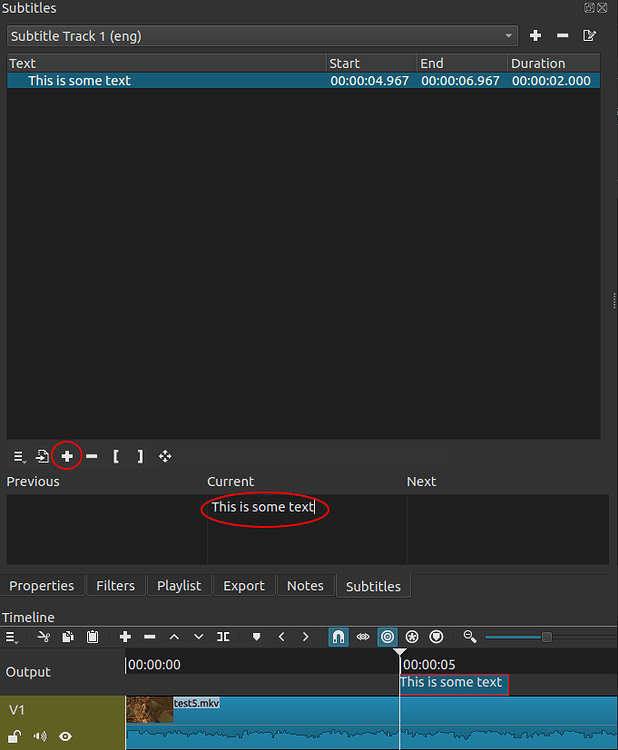This screenshot has height=750, width=618.
Task: Set subtitle end with right bracket icon
Action: click(140, 456)
